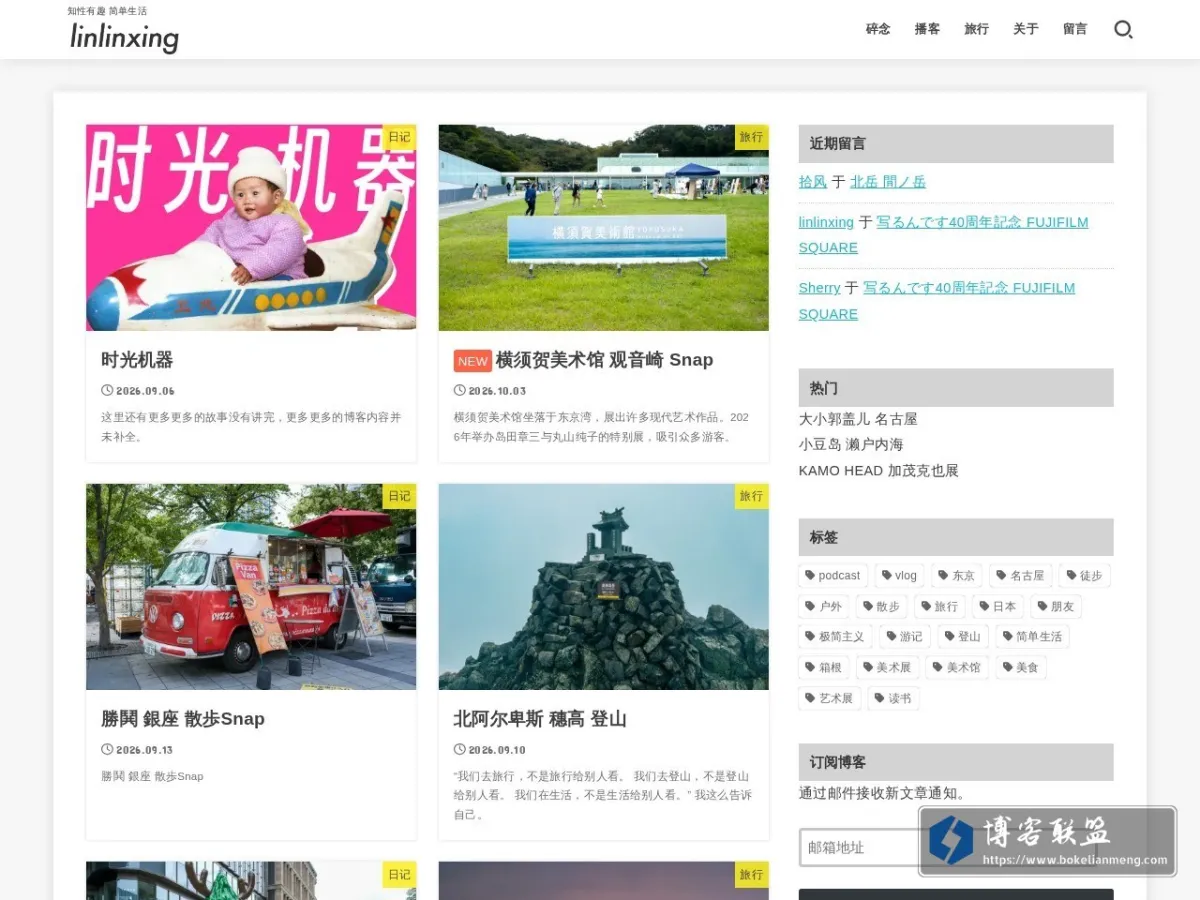Click the NEW label on 横须贺美术馆 post
Screen dimensions: 1200x900
click(473, 361)
